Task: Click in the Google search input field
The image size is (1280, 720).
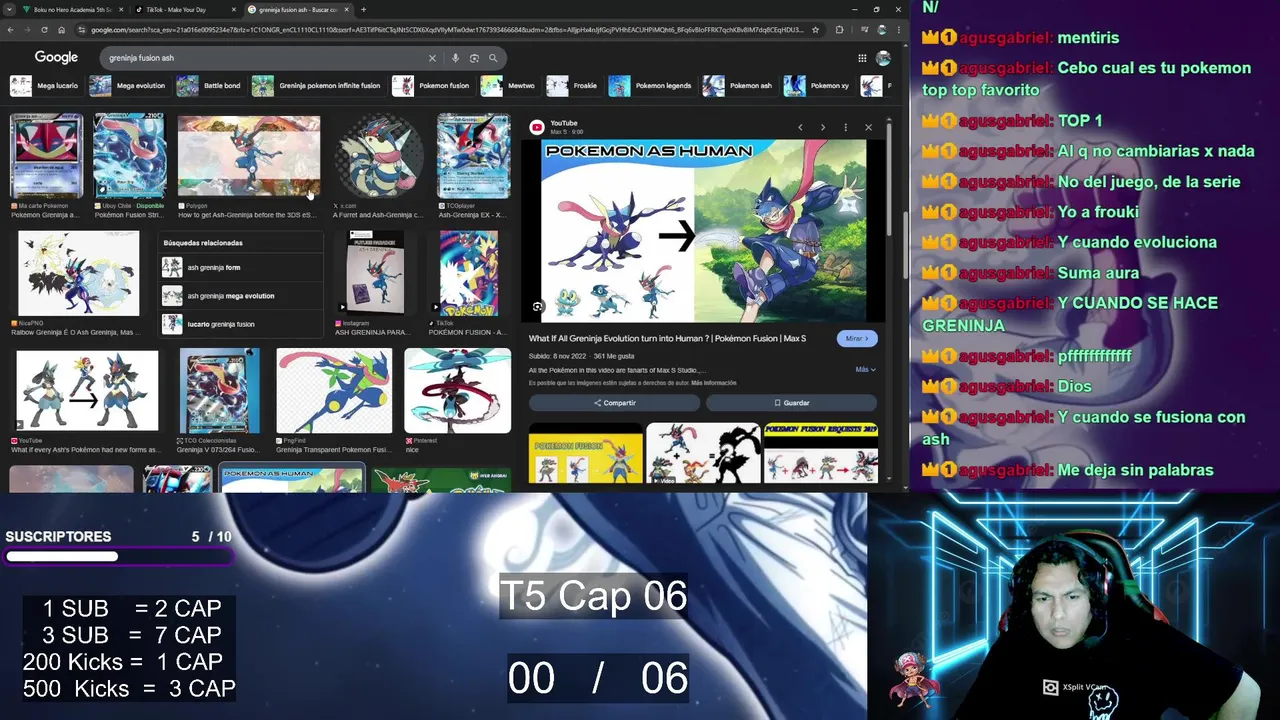Action: (x=265, y=58)
